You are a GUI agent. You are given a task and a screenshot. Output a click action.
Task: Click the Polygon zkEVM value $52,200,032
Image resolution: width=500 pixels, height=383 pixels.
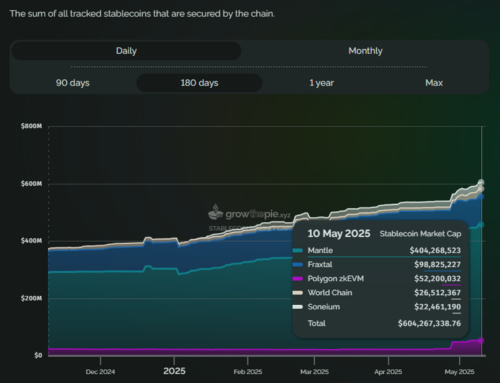pyautogui.click(x=437, y=279)
